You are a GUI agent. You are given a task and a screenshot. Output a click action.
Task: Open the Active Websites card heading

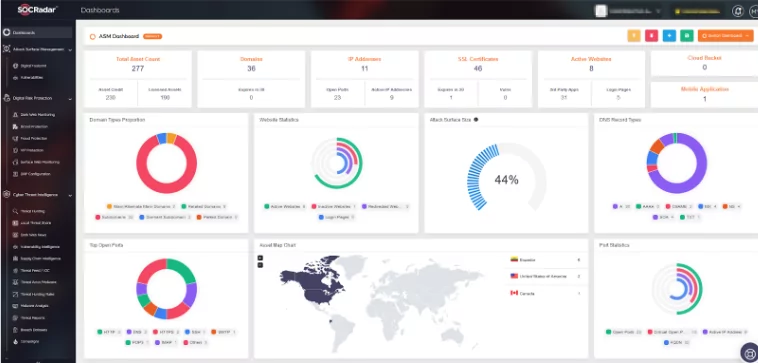591,59
